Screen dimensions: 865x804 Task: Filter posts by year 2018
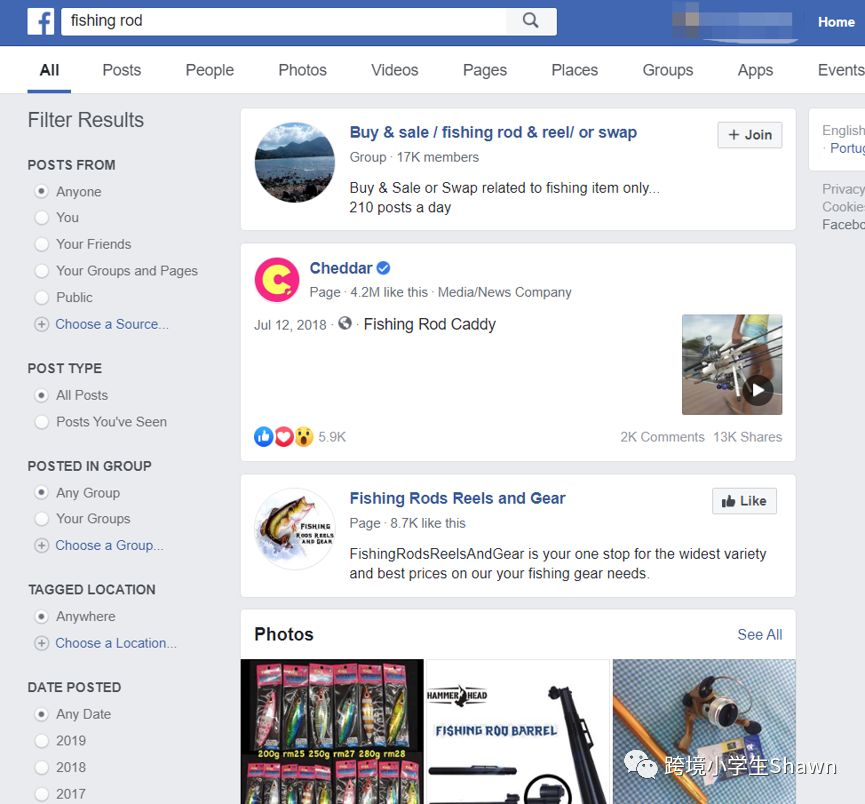(x=41, y=767)
